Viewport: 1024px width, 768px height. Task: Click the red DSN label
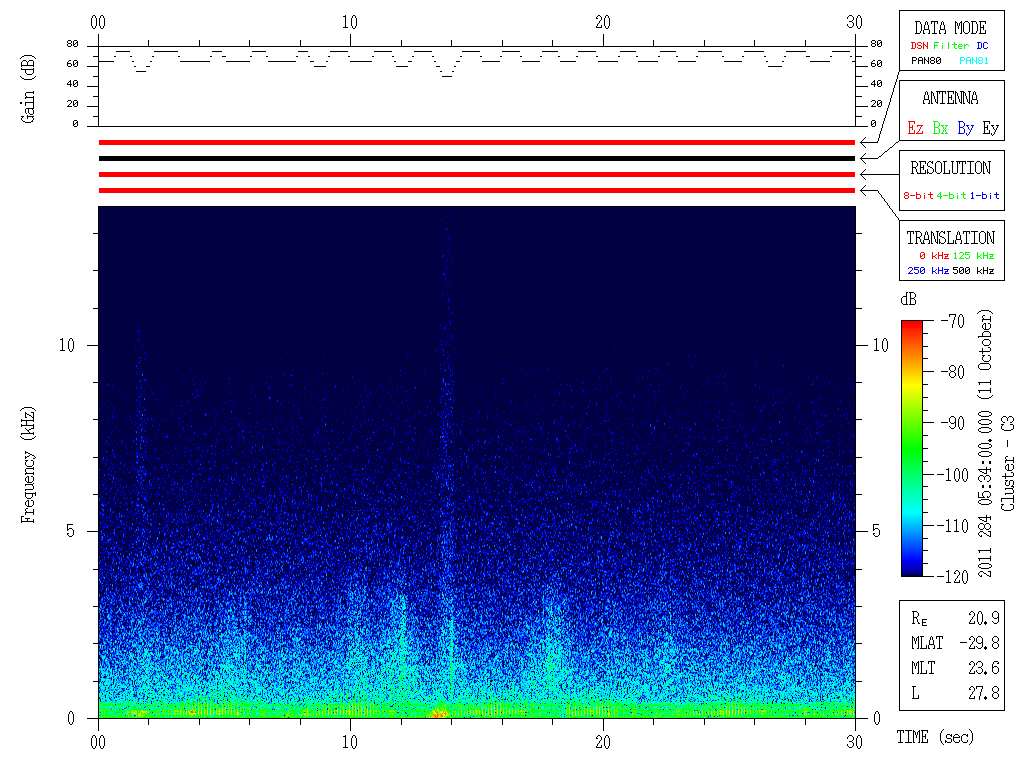point(919,46)
